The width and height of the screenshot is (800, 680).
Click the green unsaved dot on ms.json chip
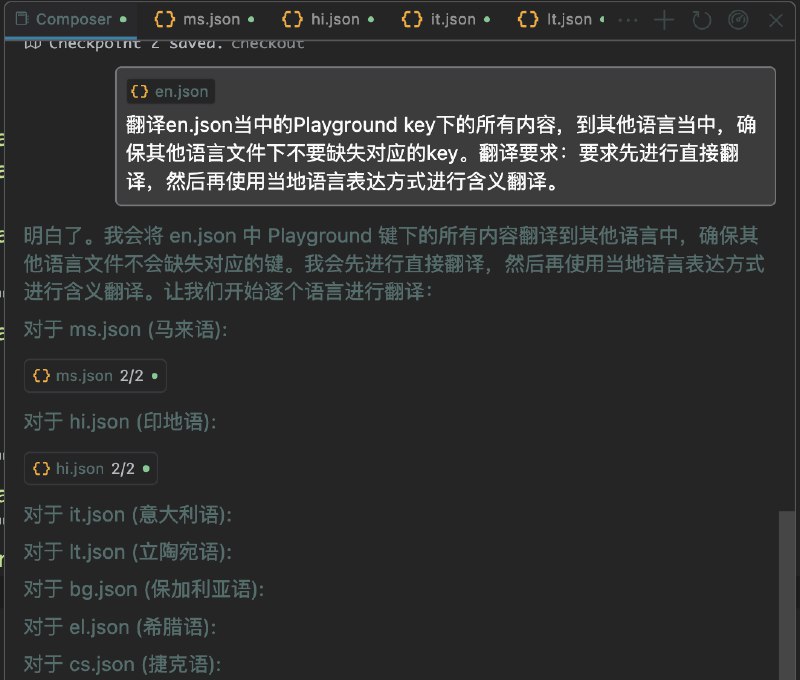click(155, 376)
